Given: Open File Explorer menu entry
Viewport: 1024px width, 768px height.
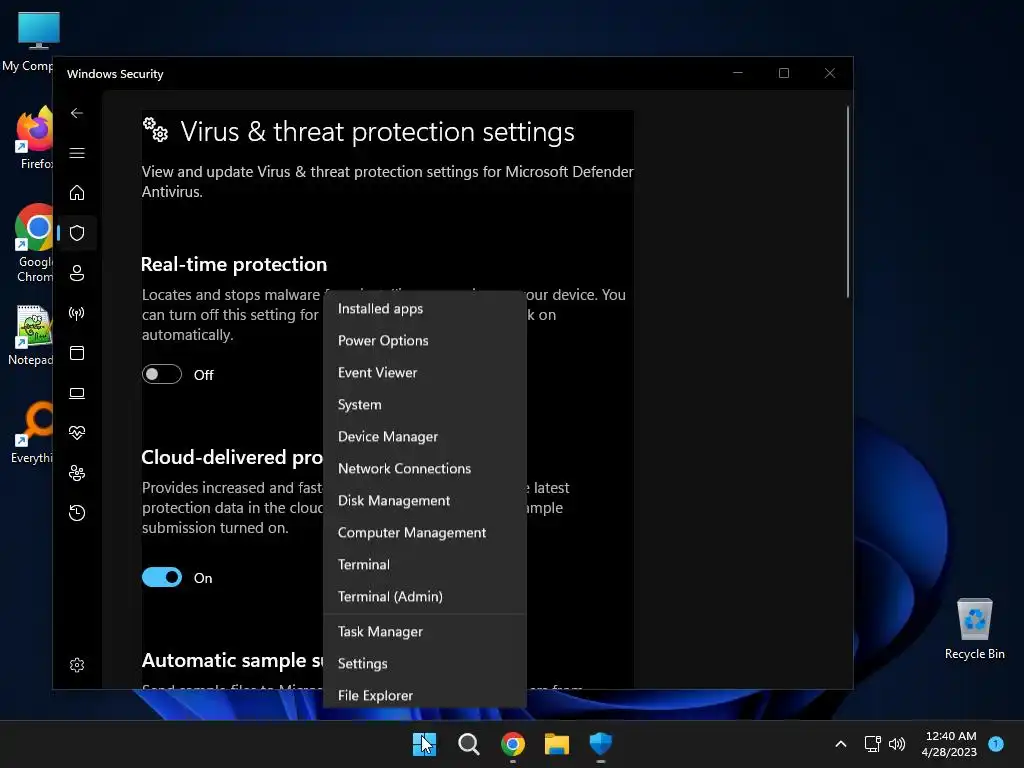Looking at the screenshot, I should 424,696.
